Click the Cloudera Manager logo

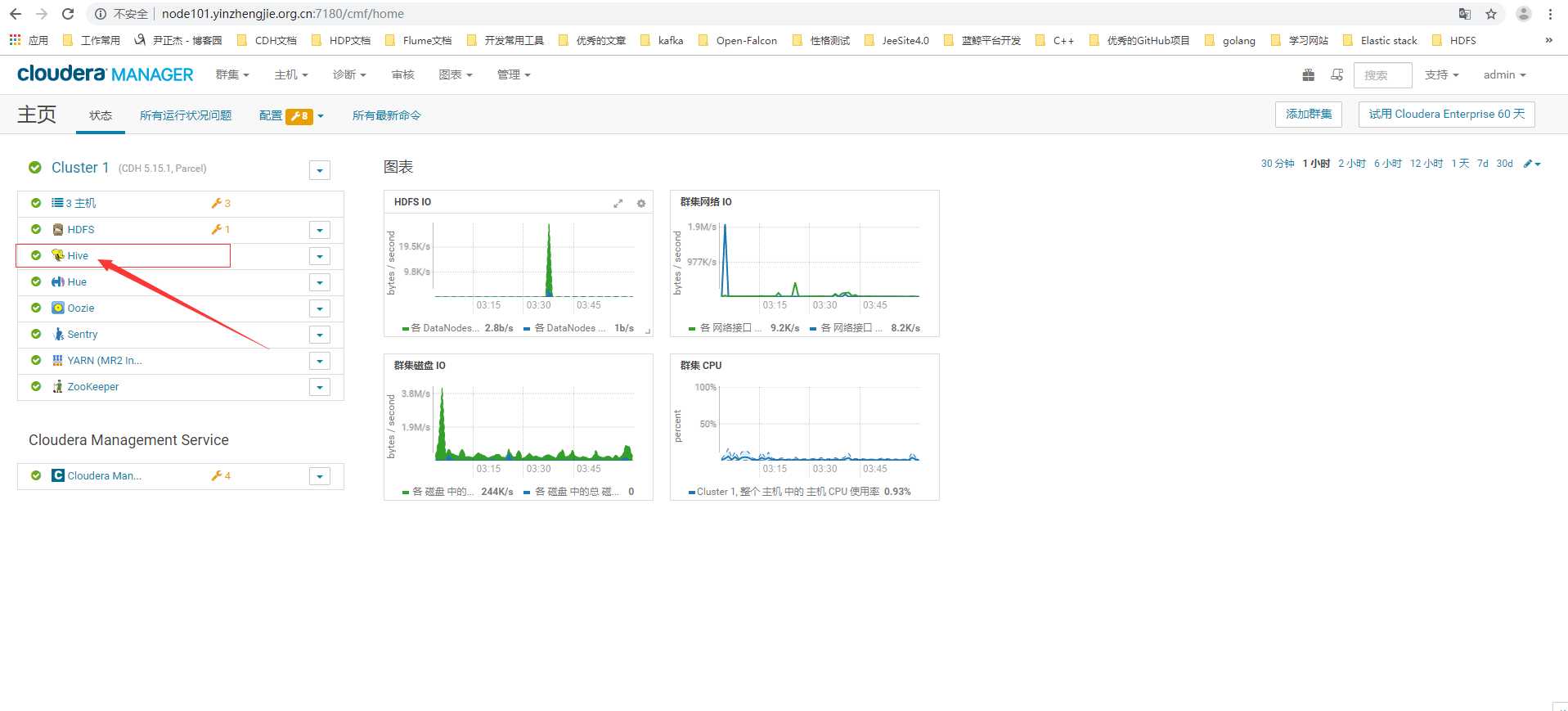coord(106,74)
